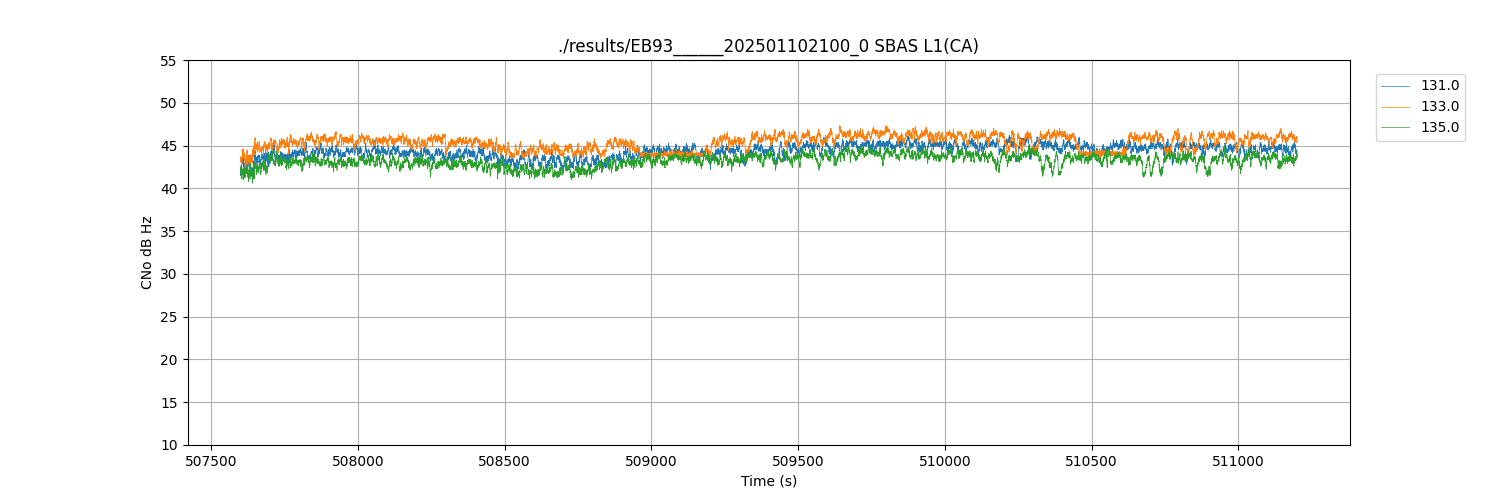Click the 508000 x-axis tick label
Screen dimensions: 1500x500
[x=358, y=461]
